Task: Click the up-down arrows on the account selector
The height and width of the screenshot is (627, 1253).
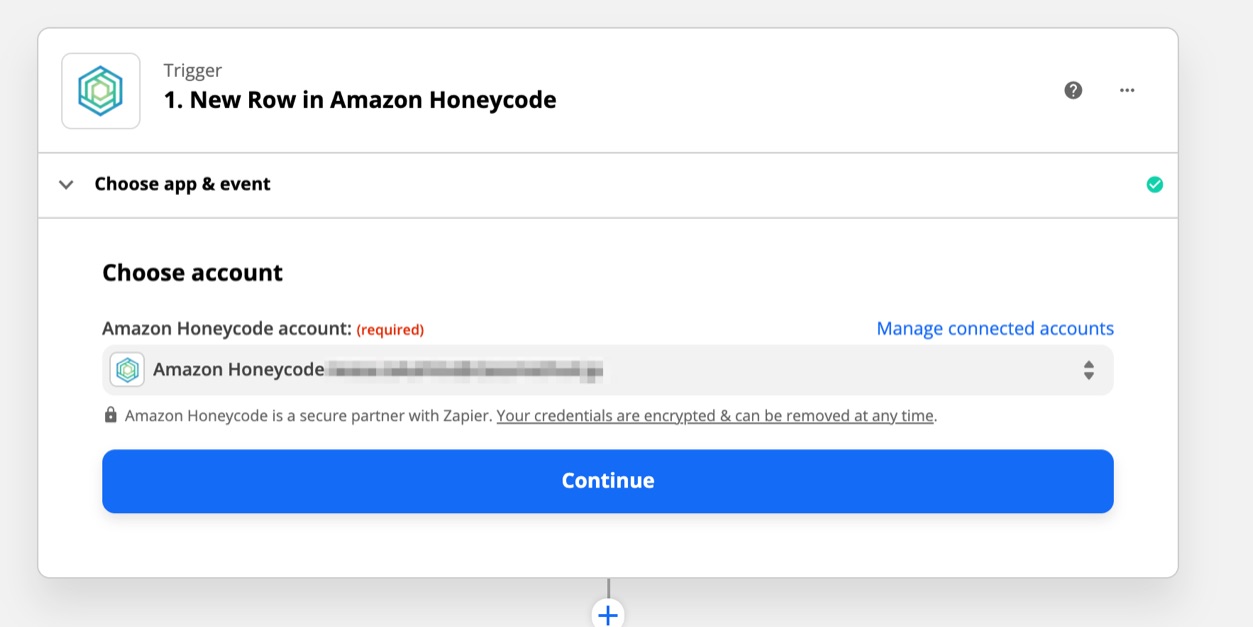Action: click(x=1089, y=369)
